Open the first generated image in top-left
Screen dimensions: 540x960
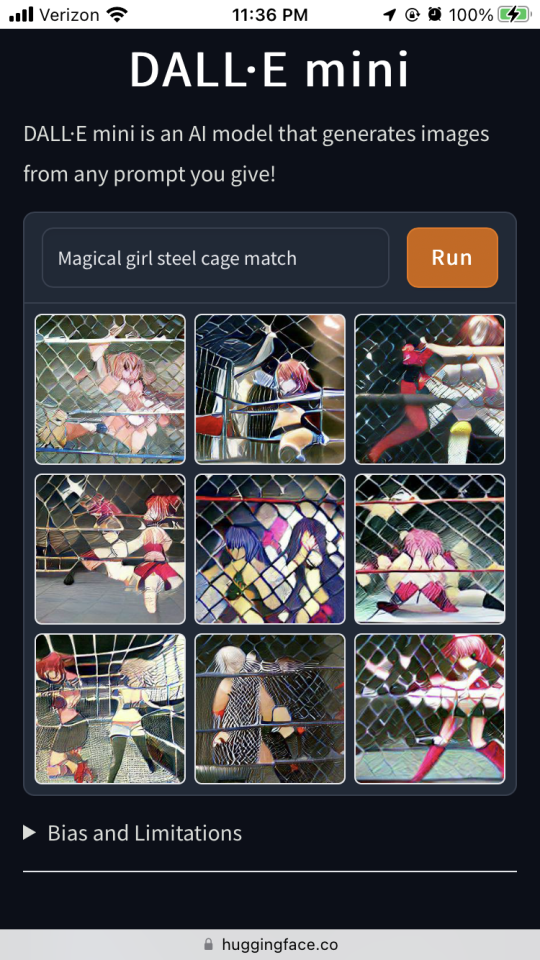point(110,389)
